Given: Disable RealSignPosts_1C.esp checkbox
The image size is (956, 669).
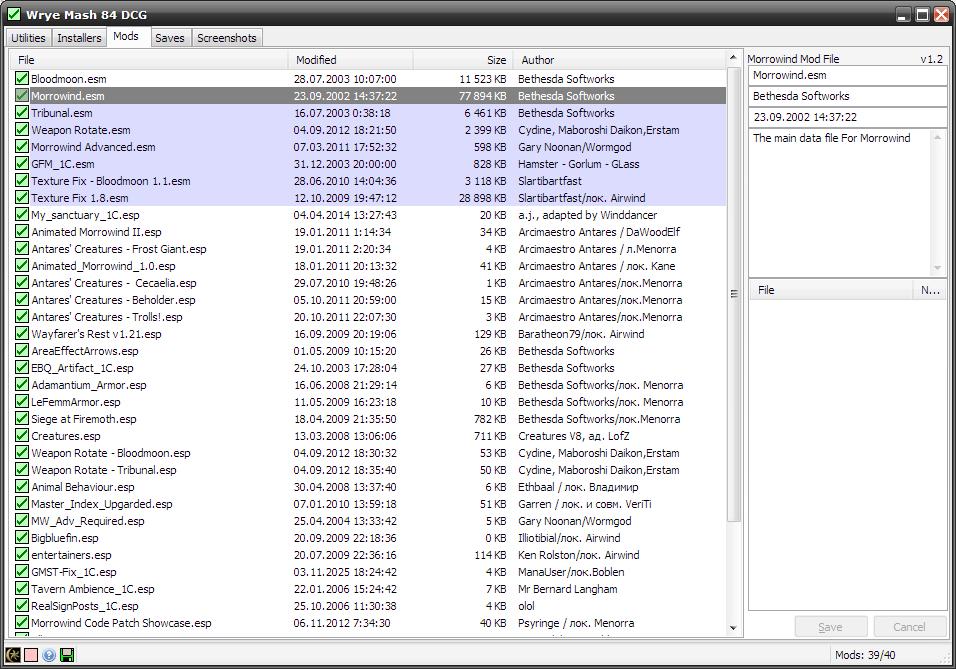Looking at the screenshot, I should [x=22, y=606].
